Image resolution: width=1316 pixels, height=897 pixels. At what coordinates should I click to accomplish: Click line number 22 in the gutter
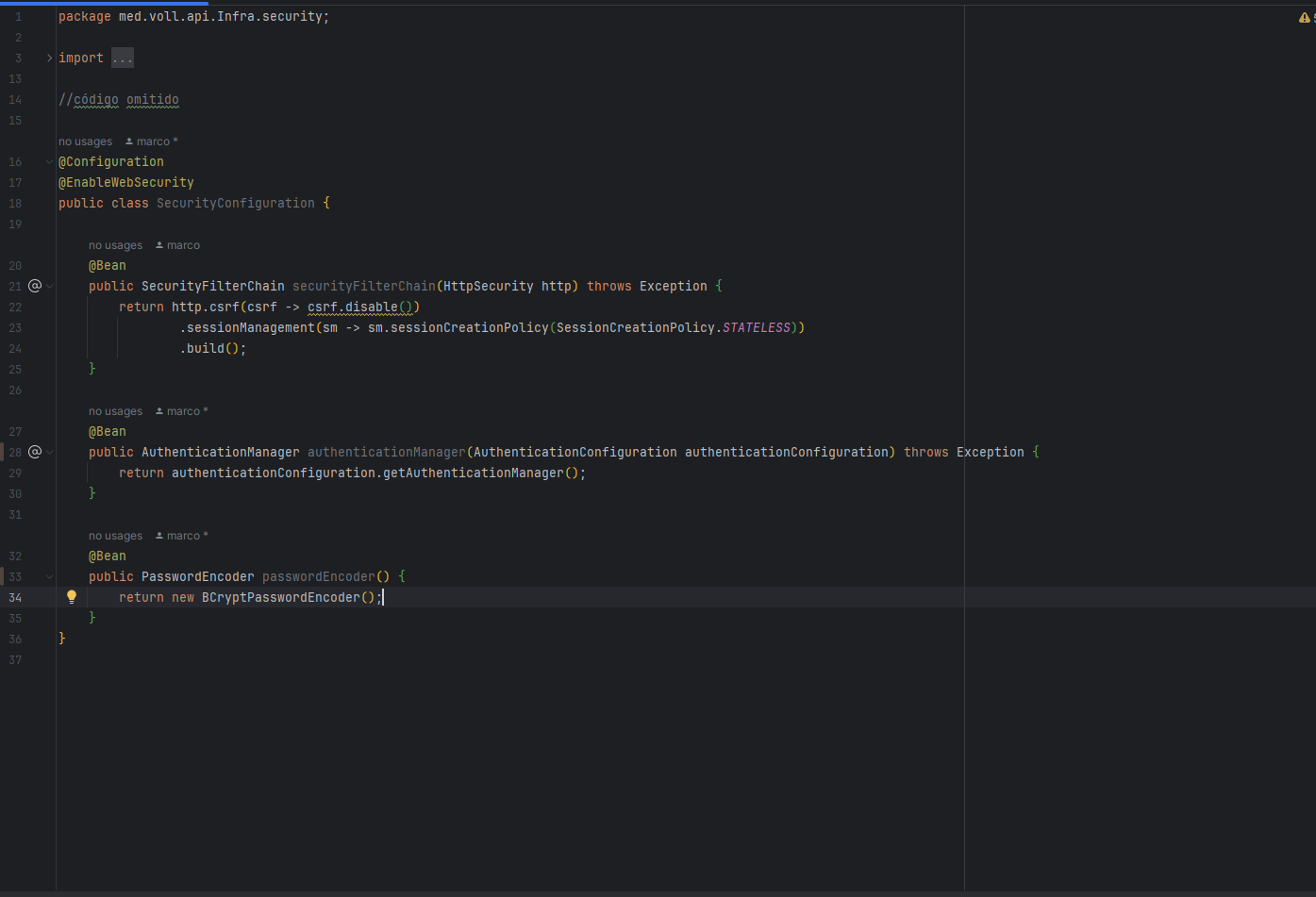[15, 307]
